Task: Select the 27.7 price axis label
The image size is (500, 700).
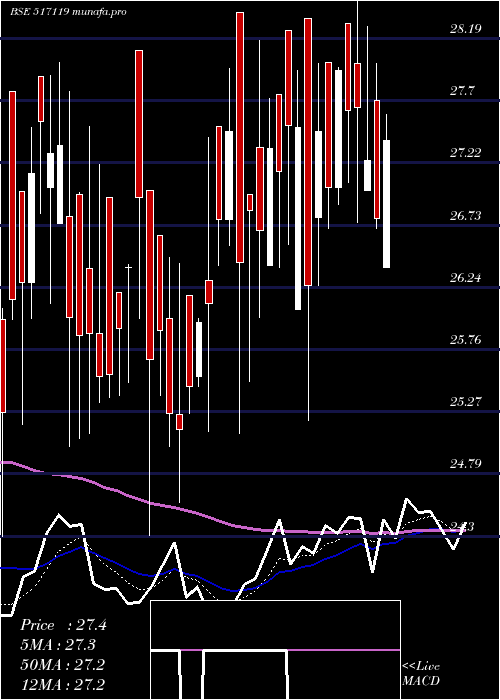Action: click(462, 92)
